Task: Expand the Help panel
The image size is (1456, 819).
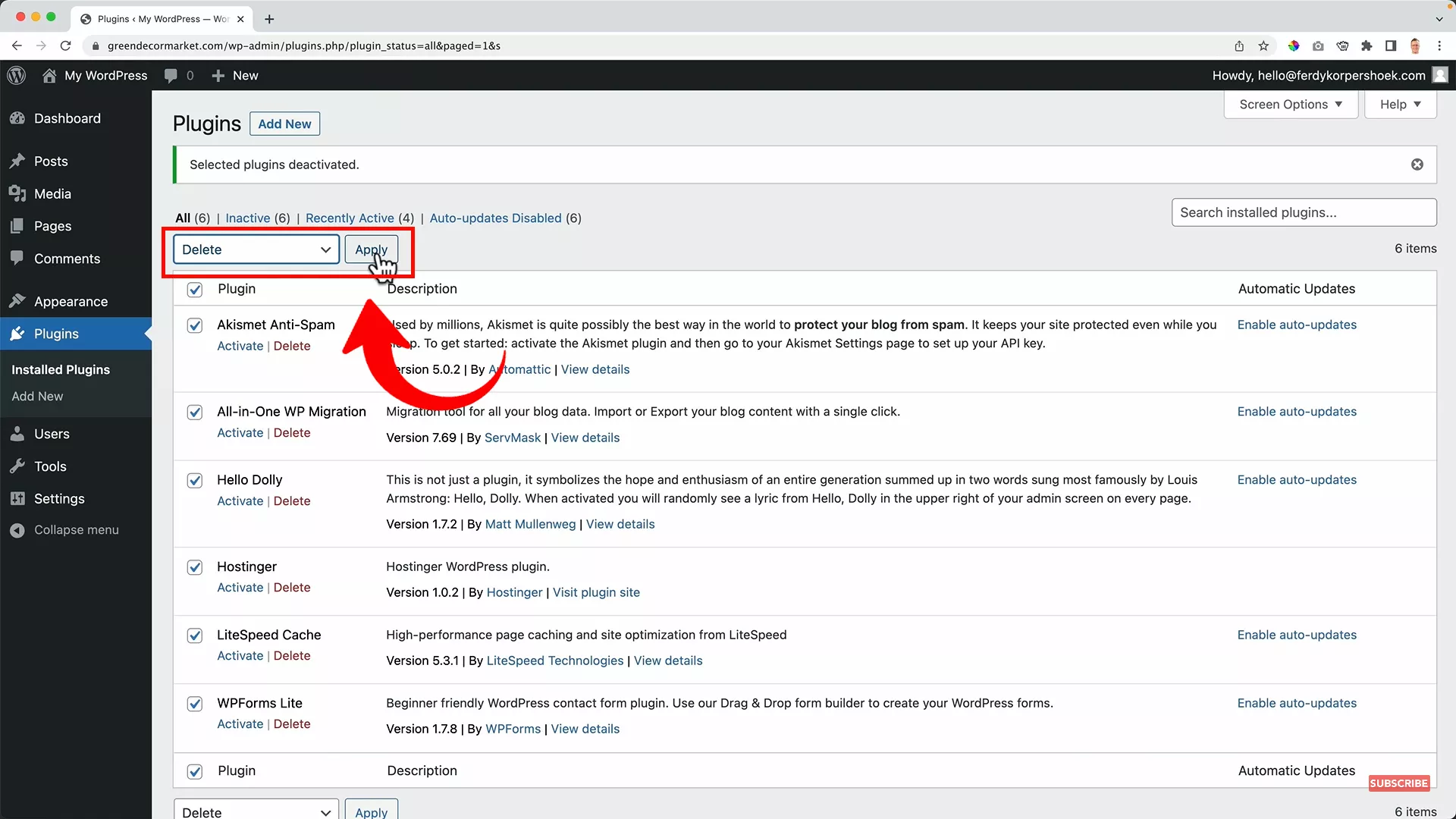Action: (x=1399, y=104)
